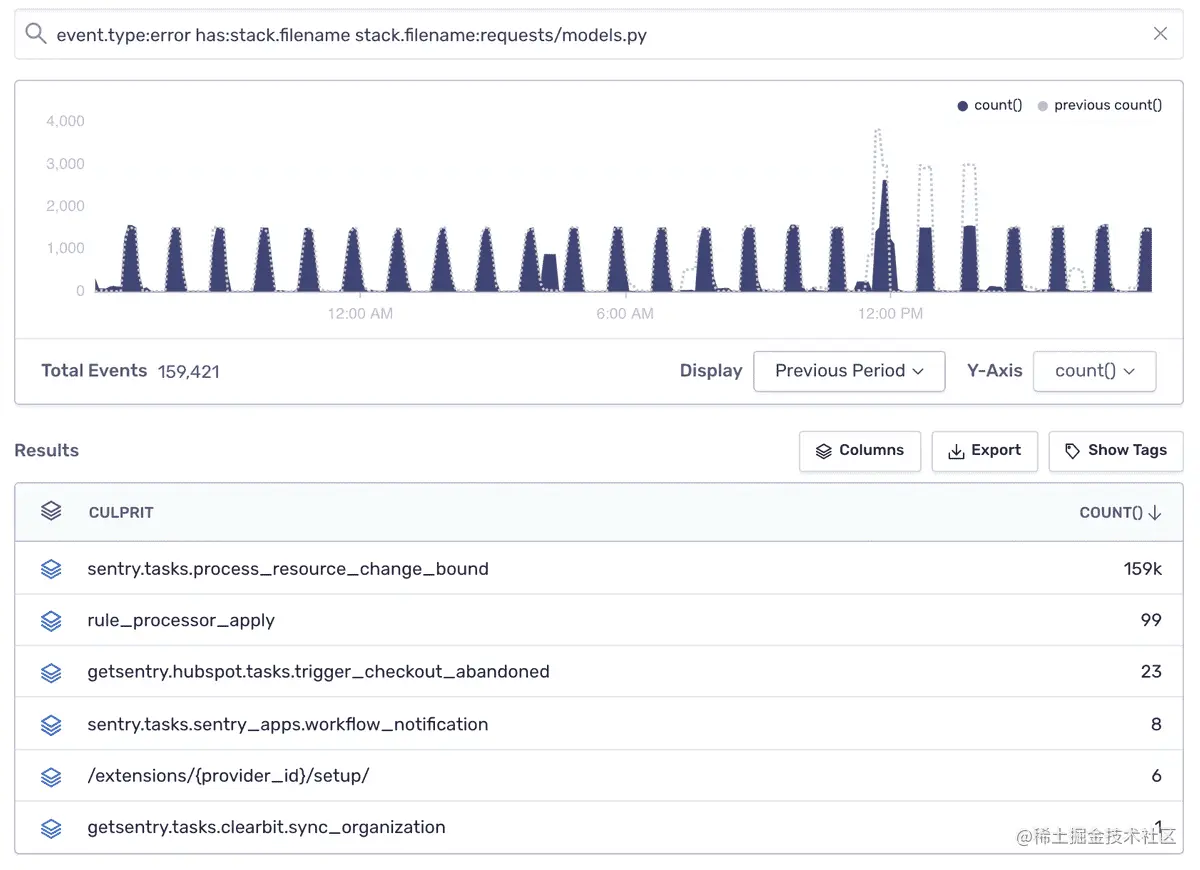Export the results

point(985,451)
